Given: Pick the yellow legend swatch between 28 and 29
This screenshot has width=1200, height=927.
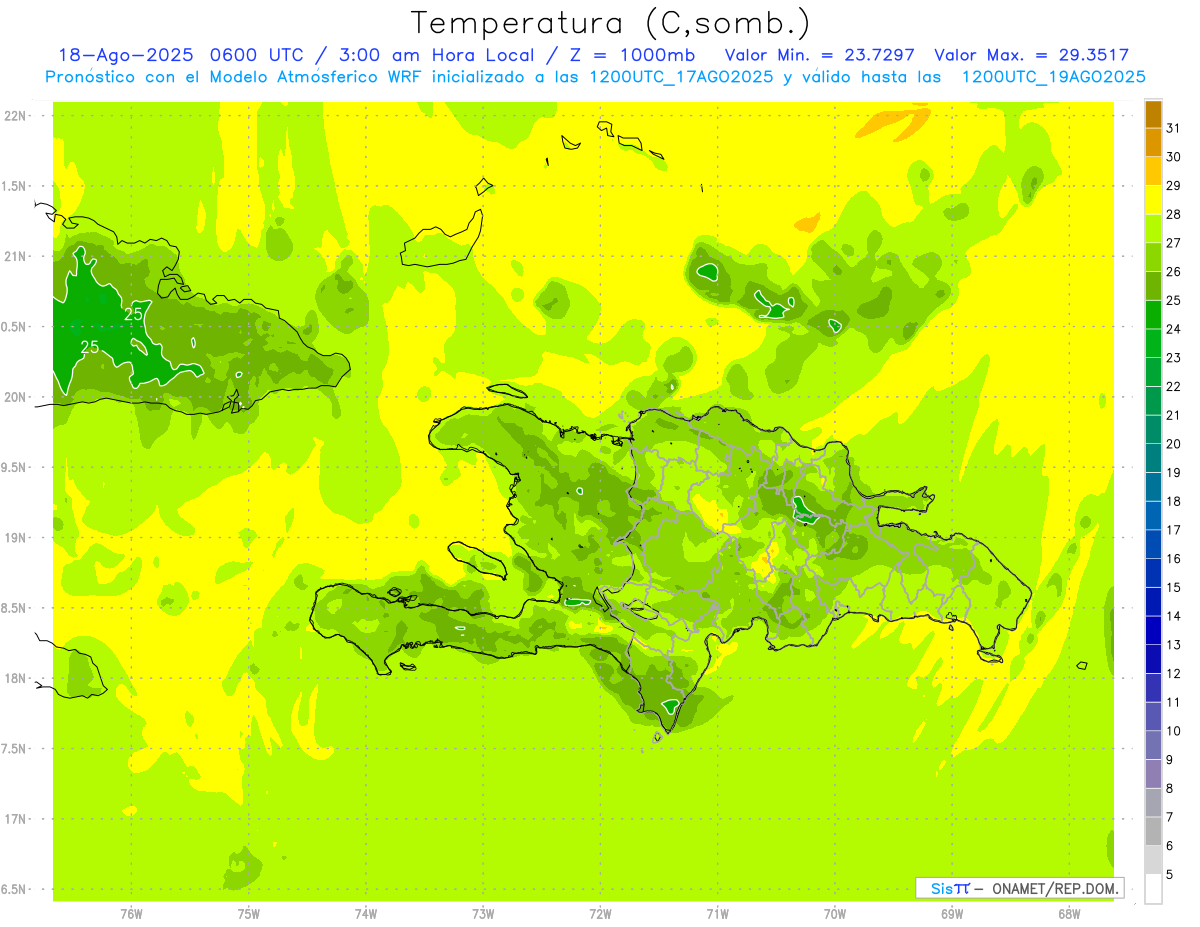Looking at the screenshot, I should [x=1153, y=200].
